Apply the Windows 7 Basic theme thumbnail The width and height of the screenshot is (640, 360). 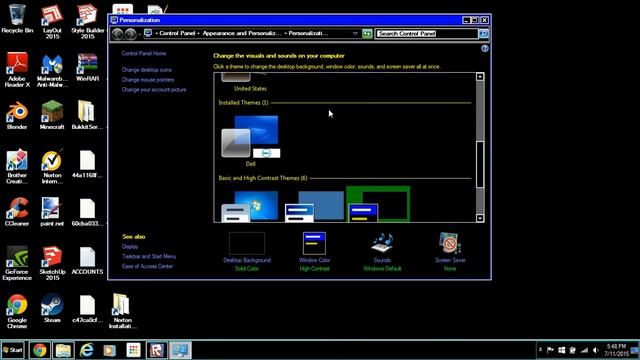click(x=251, y=207)
